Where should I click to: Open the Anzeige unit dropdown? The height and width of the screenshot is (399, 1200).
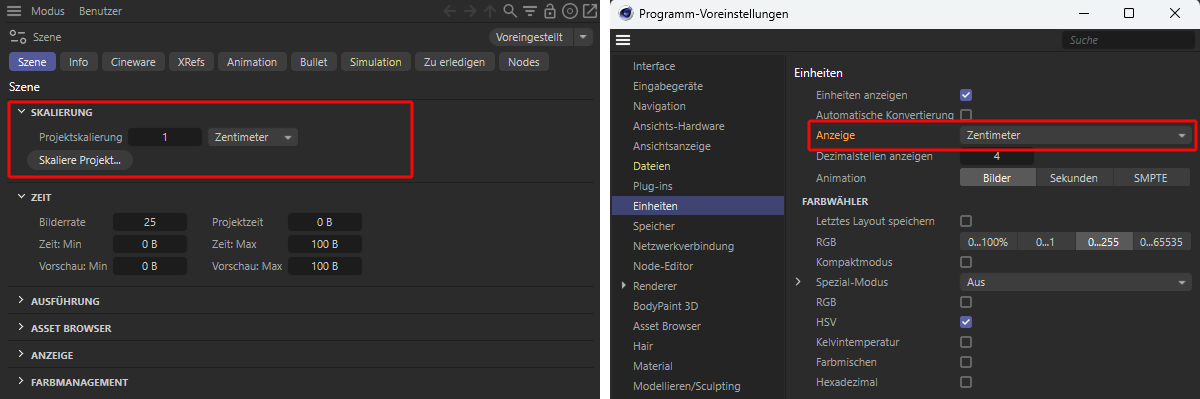[1075, 135]
